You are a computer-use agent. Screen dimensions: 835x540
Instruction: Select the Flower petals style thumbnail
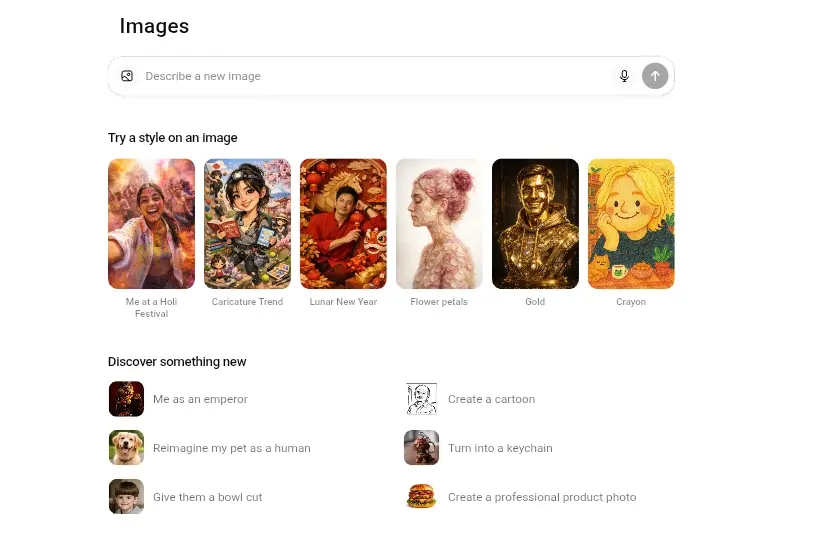(439, 224)
